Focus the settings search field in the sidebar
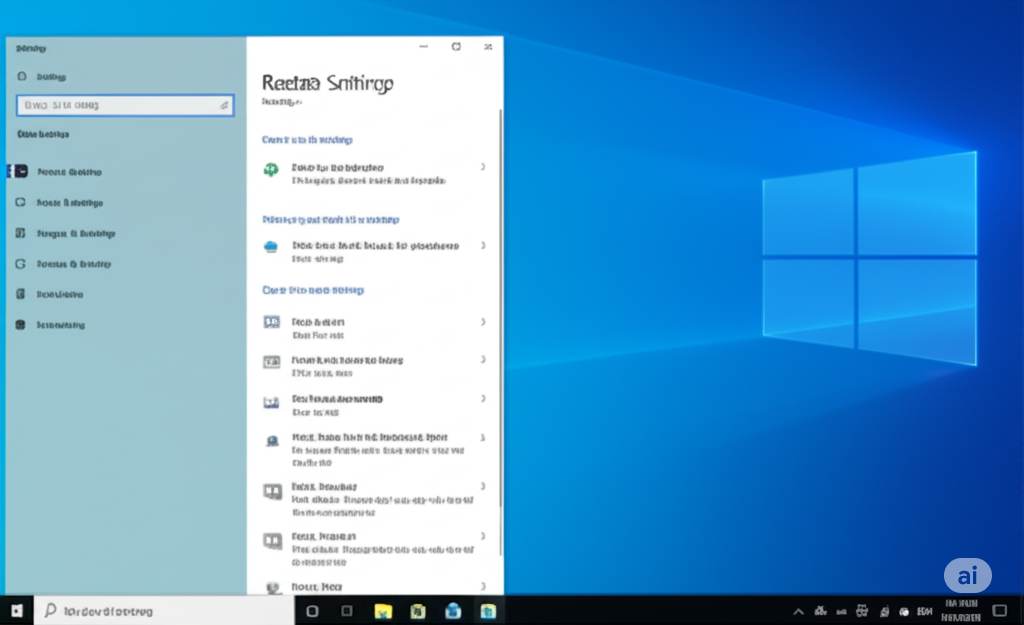 [125, 105]
